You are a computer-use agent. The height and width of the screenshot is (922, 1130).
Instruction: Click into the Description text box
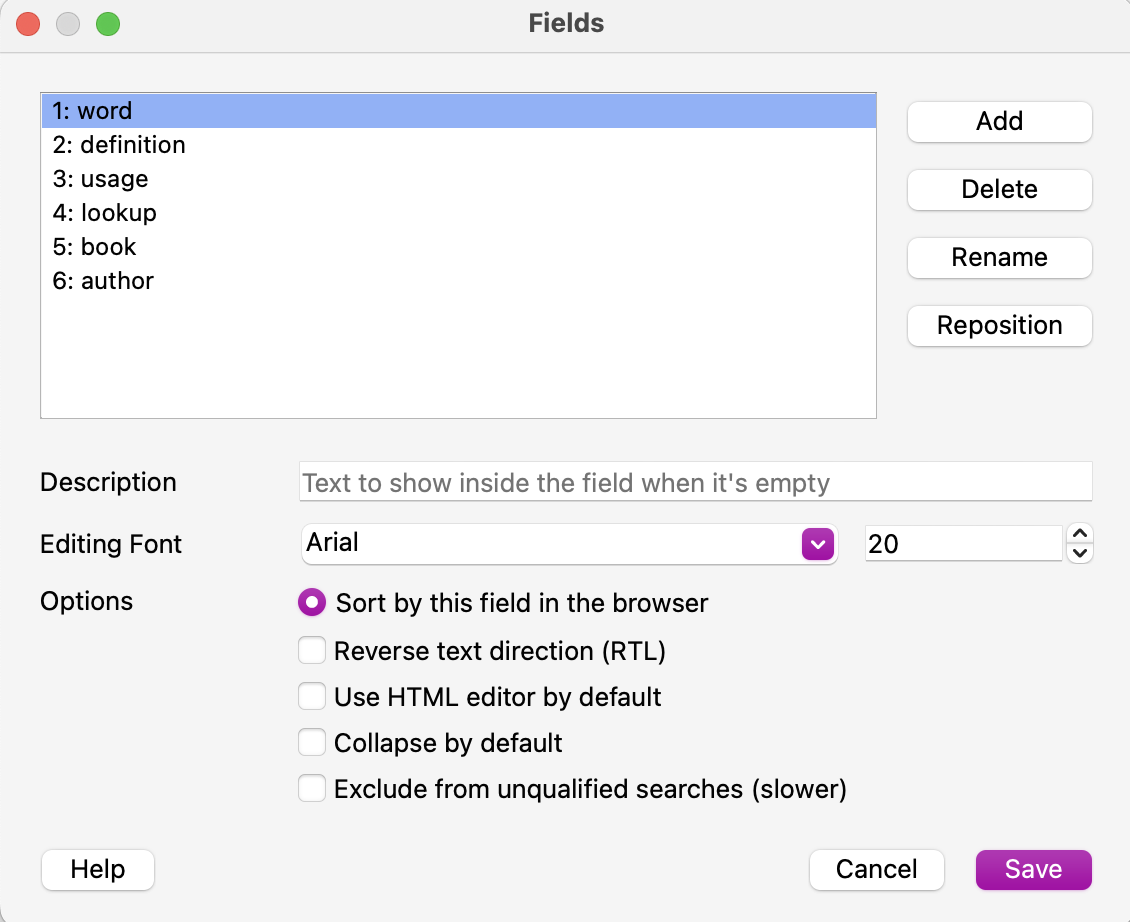tap(695, 483)
